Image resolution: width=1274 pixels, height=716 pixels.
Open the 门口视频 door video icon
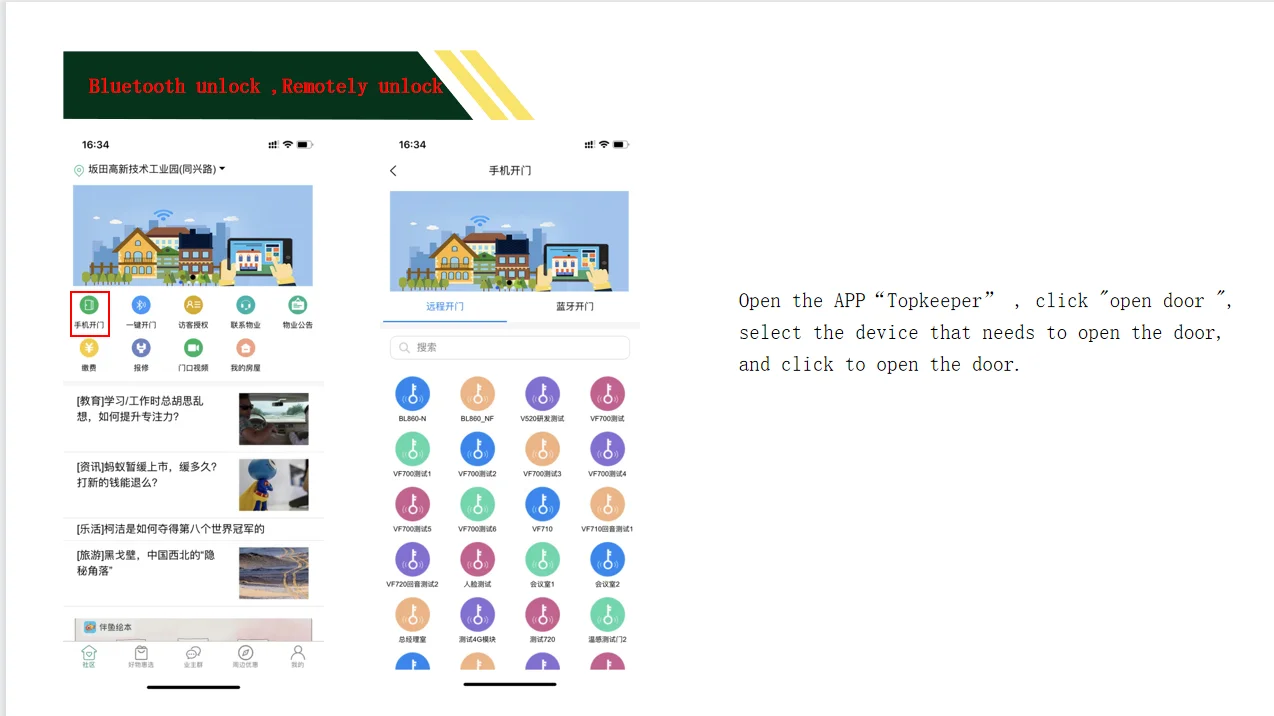pyautogui.click(x=194, y=348)
